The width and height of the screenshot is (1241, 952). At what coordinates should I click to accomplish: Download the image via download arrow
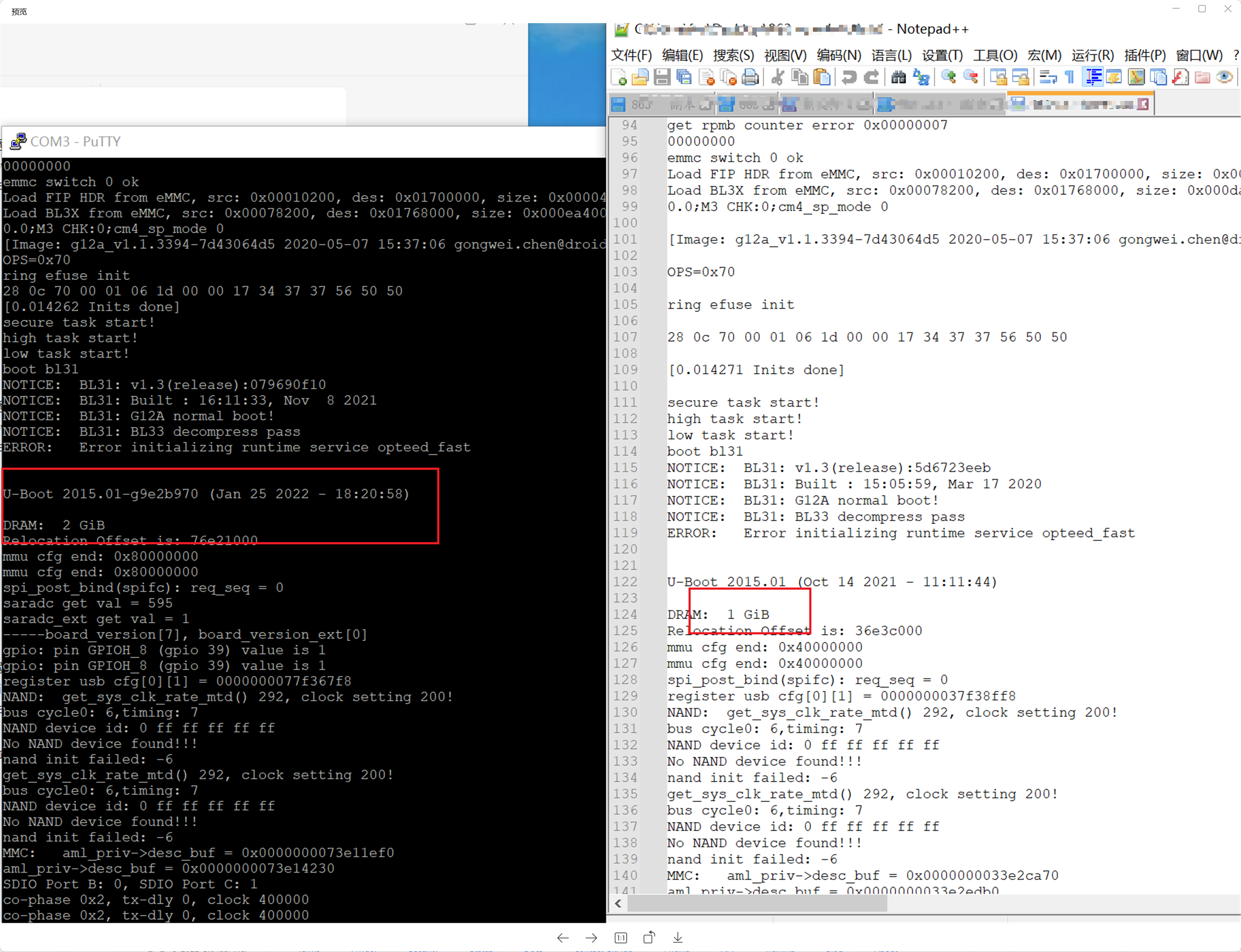pos(678,938)
